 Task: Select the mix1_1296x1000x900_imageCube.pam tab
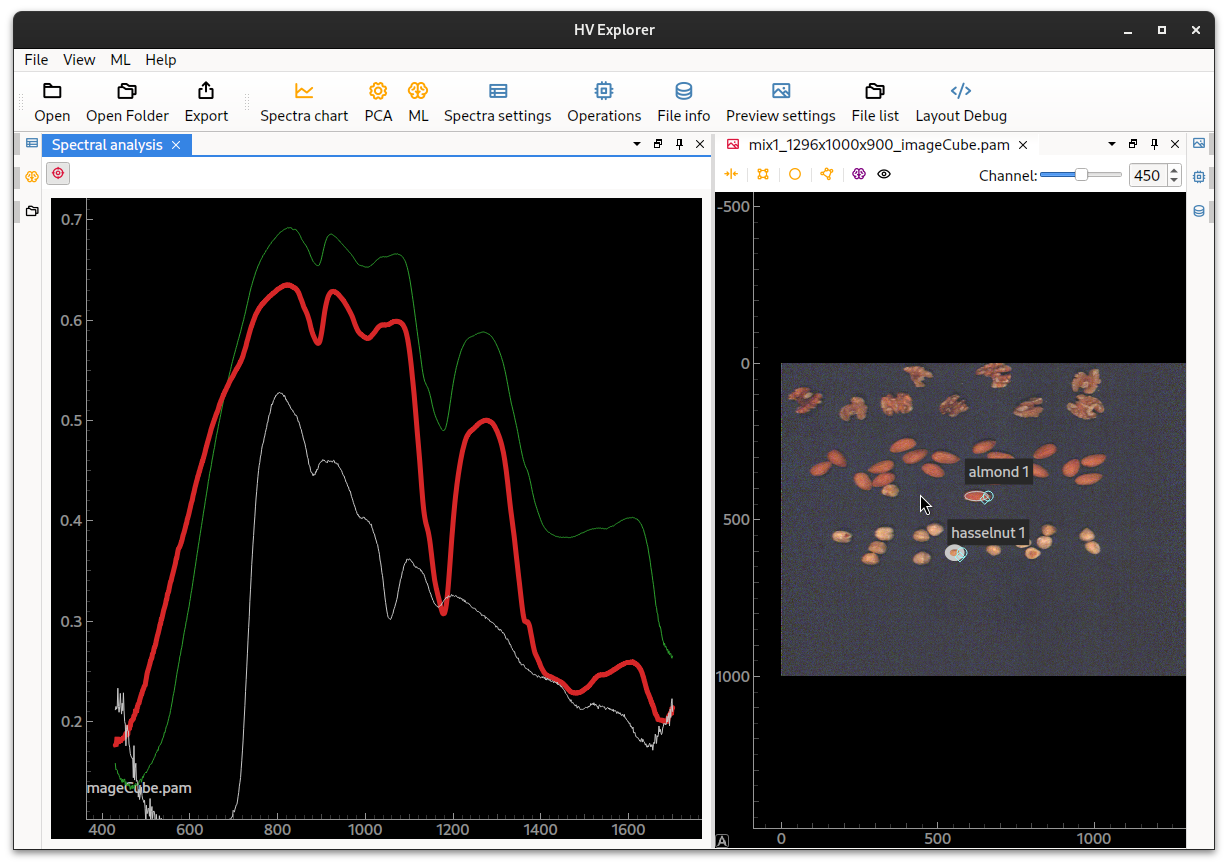tap(878, 145)
